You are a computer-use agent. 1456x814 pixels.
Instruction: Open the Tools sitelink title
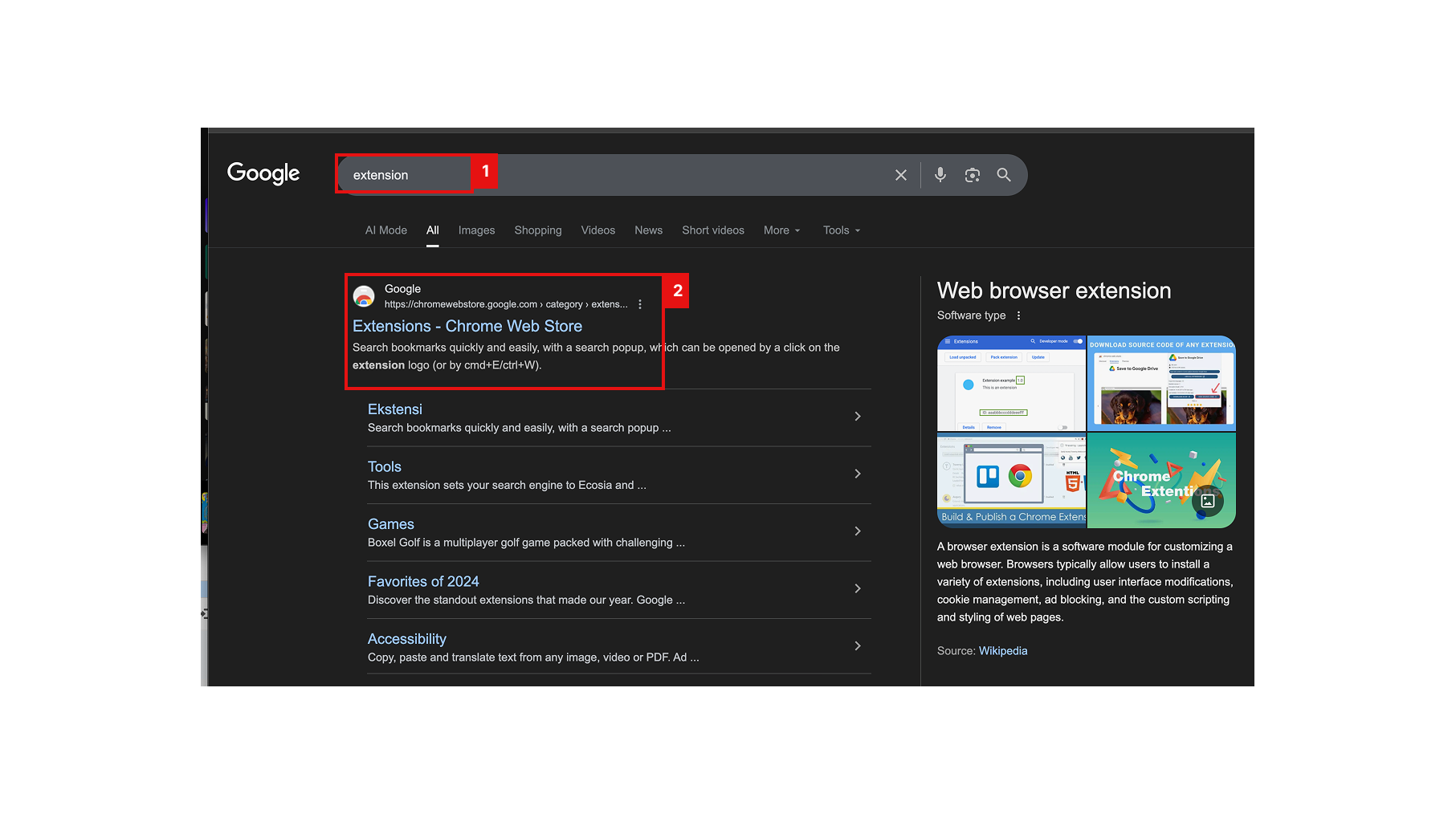point(385,466)
